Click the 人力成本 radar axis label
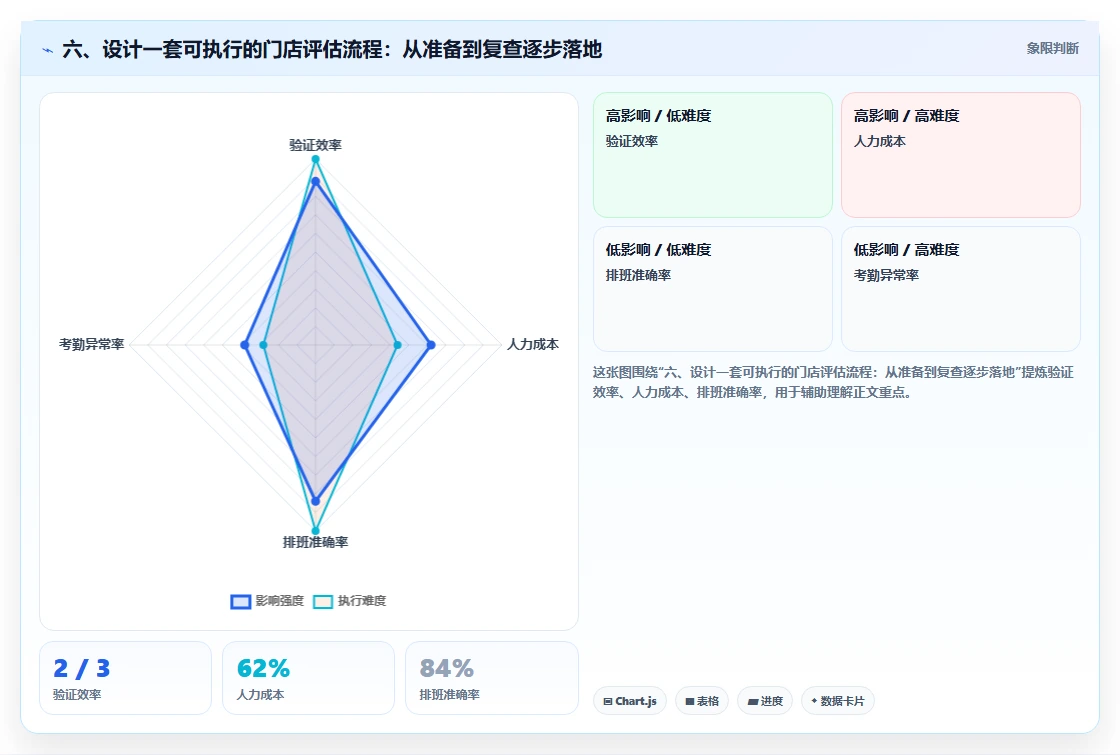Image resolution: width=1120 pixels, height=755 pixels. (x=533, y=344)
